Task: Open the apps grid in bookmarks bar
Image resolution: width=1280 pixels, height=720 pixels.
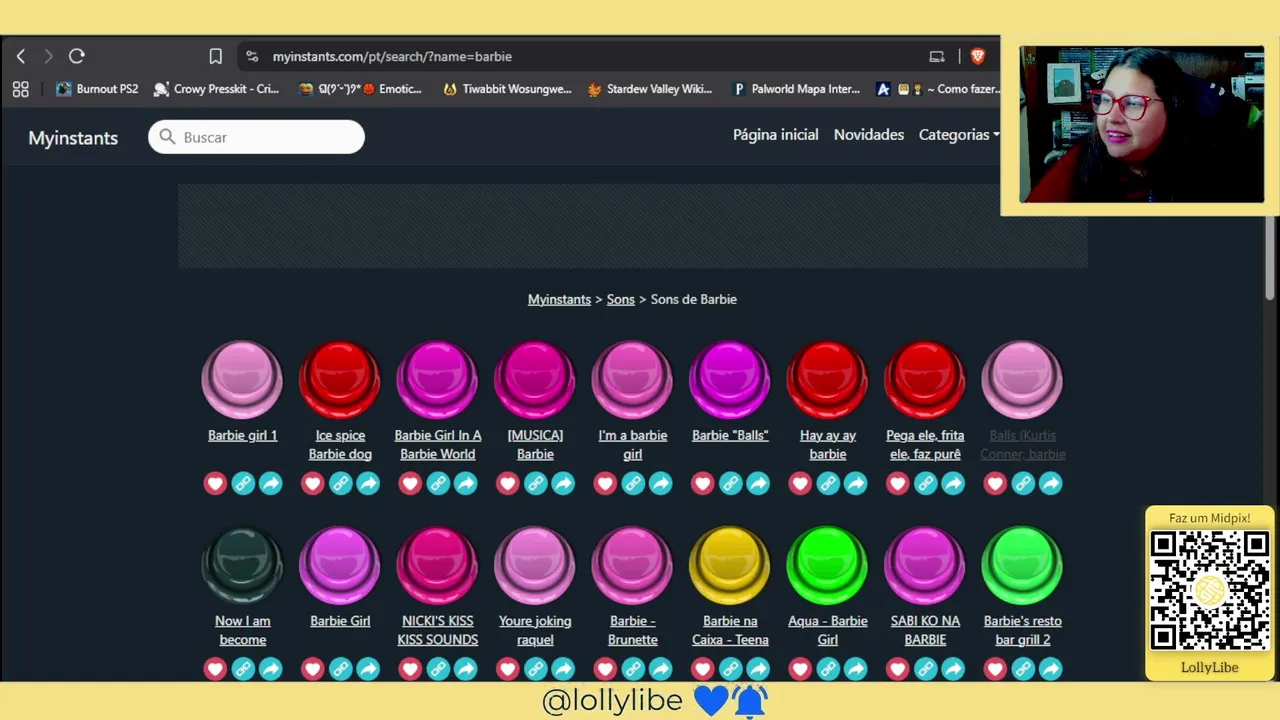Action: click(x=21, y=89)
